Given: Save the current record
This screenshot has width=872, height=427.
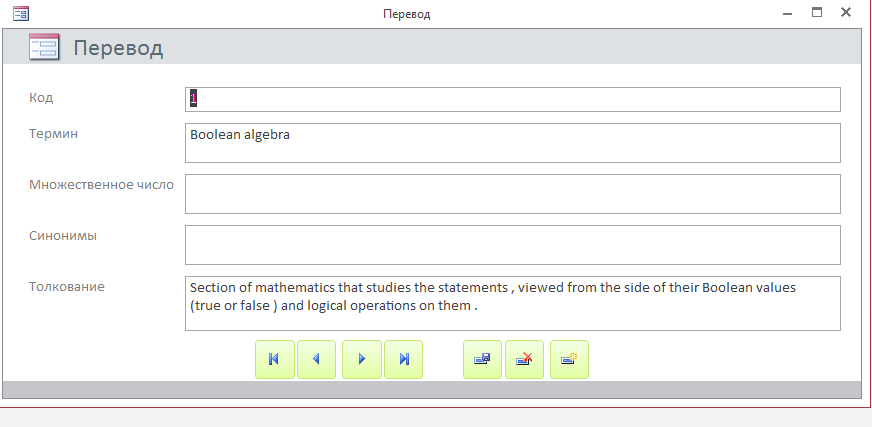Looking at the screenshot, I should [483, 360].
